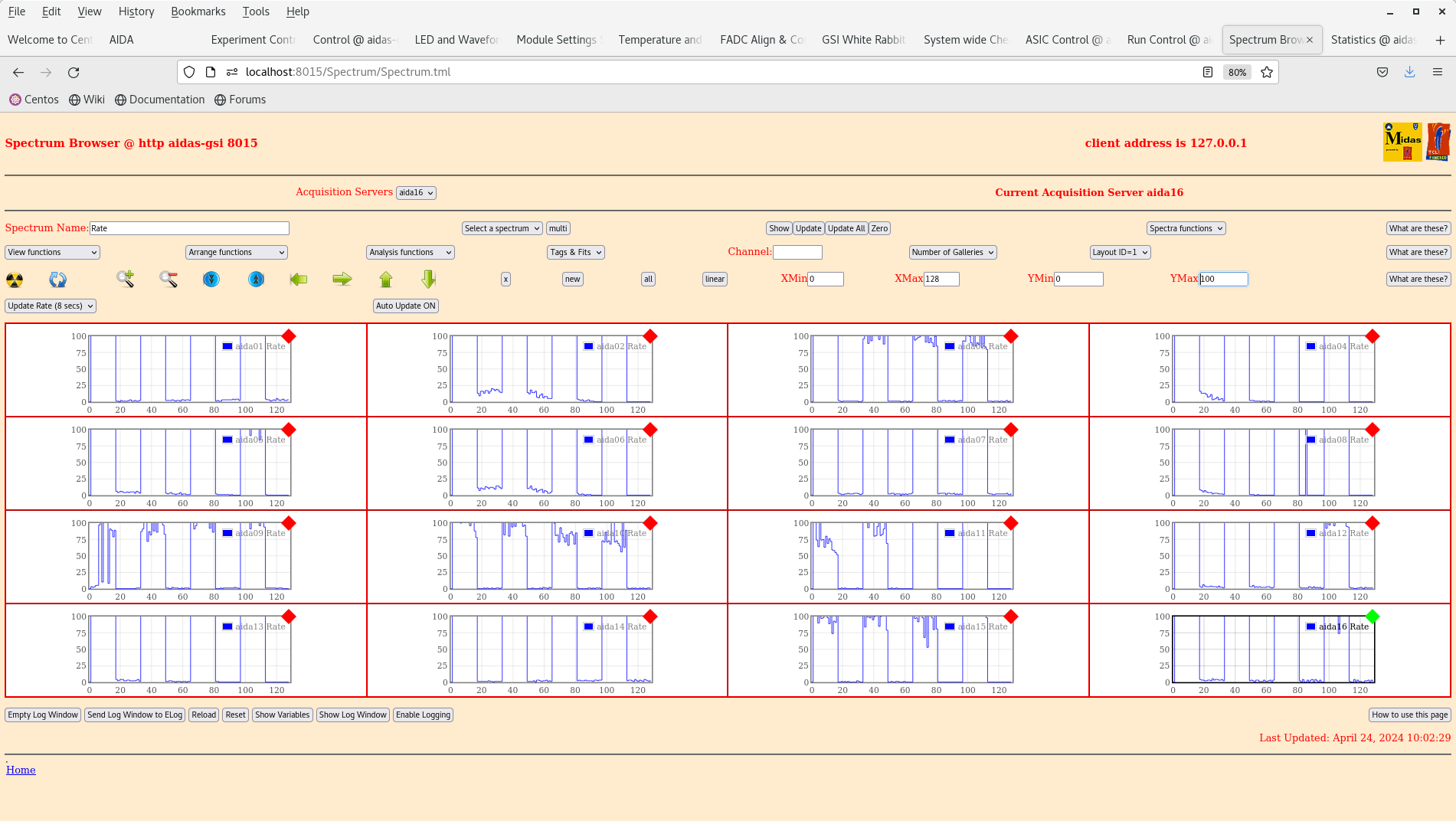Open the Analysis functions dropdown
Viewport: 1456px width, 821px height.
pyautogui.click(x=410, y=252)
